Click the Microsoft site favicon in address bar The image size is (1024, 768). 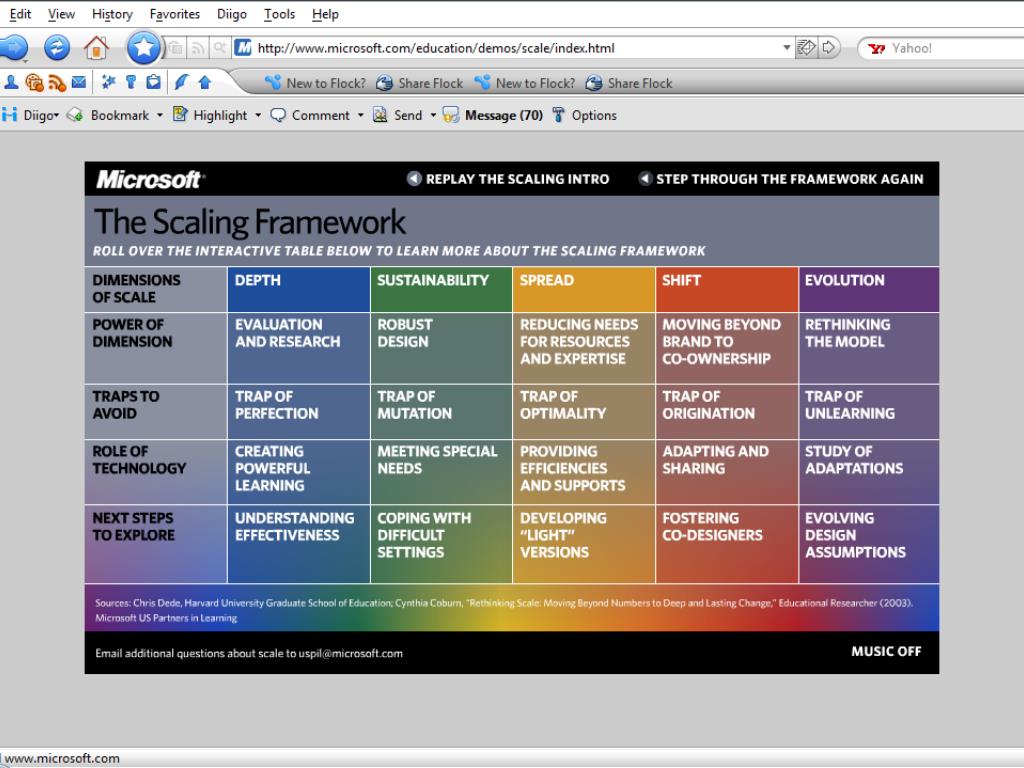coord(244,48)
